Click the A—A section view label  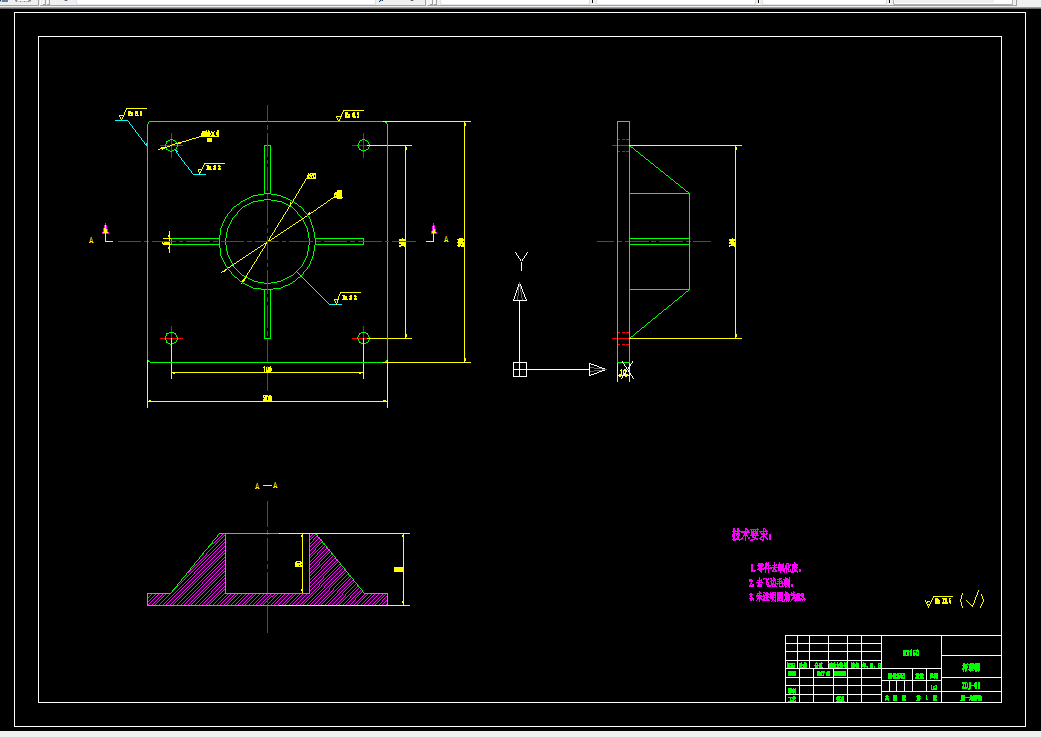tap(266, 486)
